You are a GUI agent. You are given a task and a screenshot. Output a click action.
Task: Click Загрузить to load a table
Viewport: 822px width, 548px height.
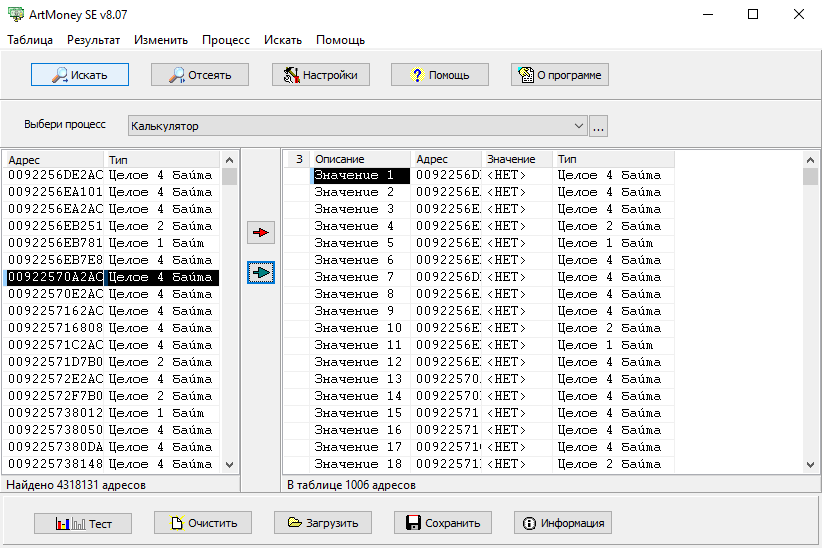point(323,523)
